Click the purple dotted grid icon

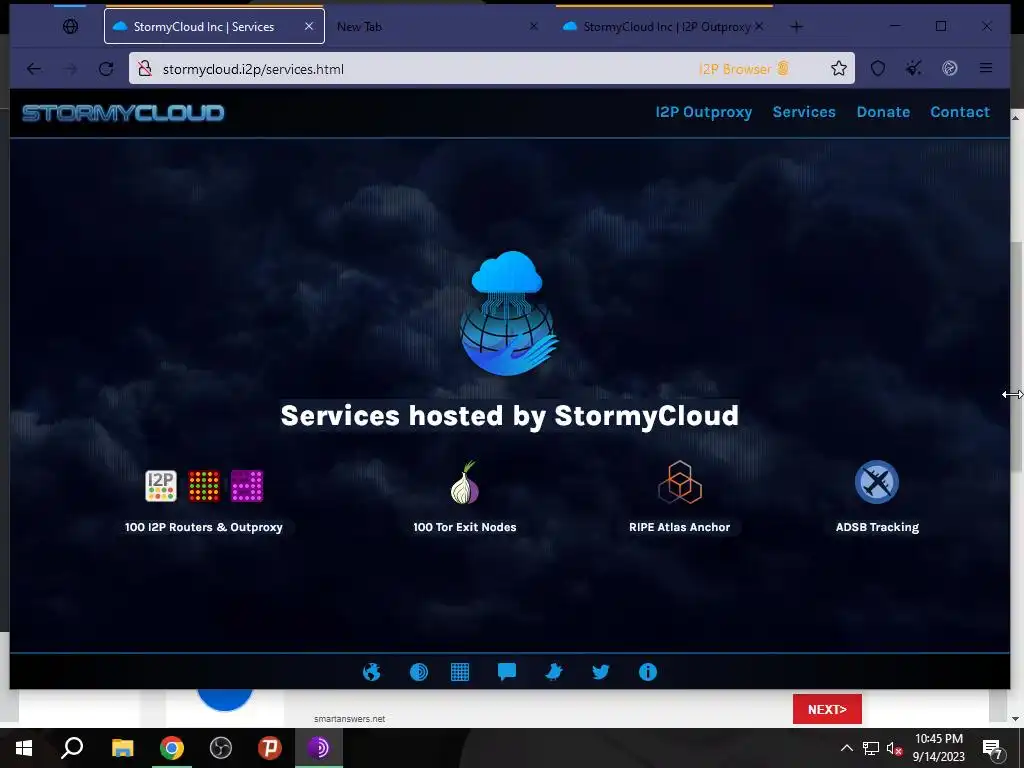click(x=247, y=486)
